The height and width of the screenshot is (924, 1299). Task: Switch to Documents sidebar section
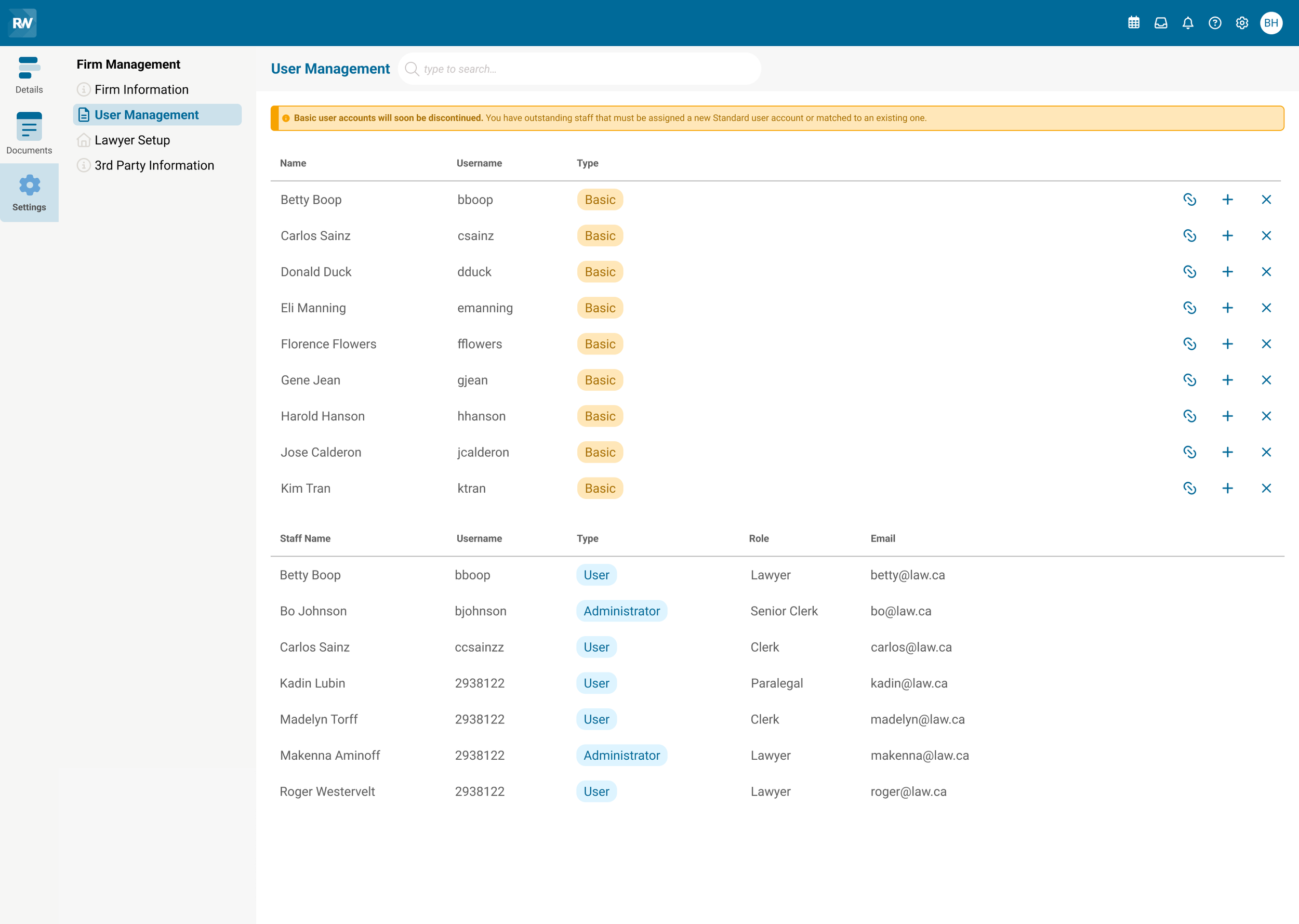pyautogui.click(x=29, y=133)
